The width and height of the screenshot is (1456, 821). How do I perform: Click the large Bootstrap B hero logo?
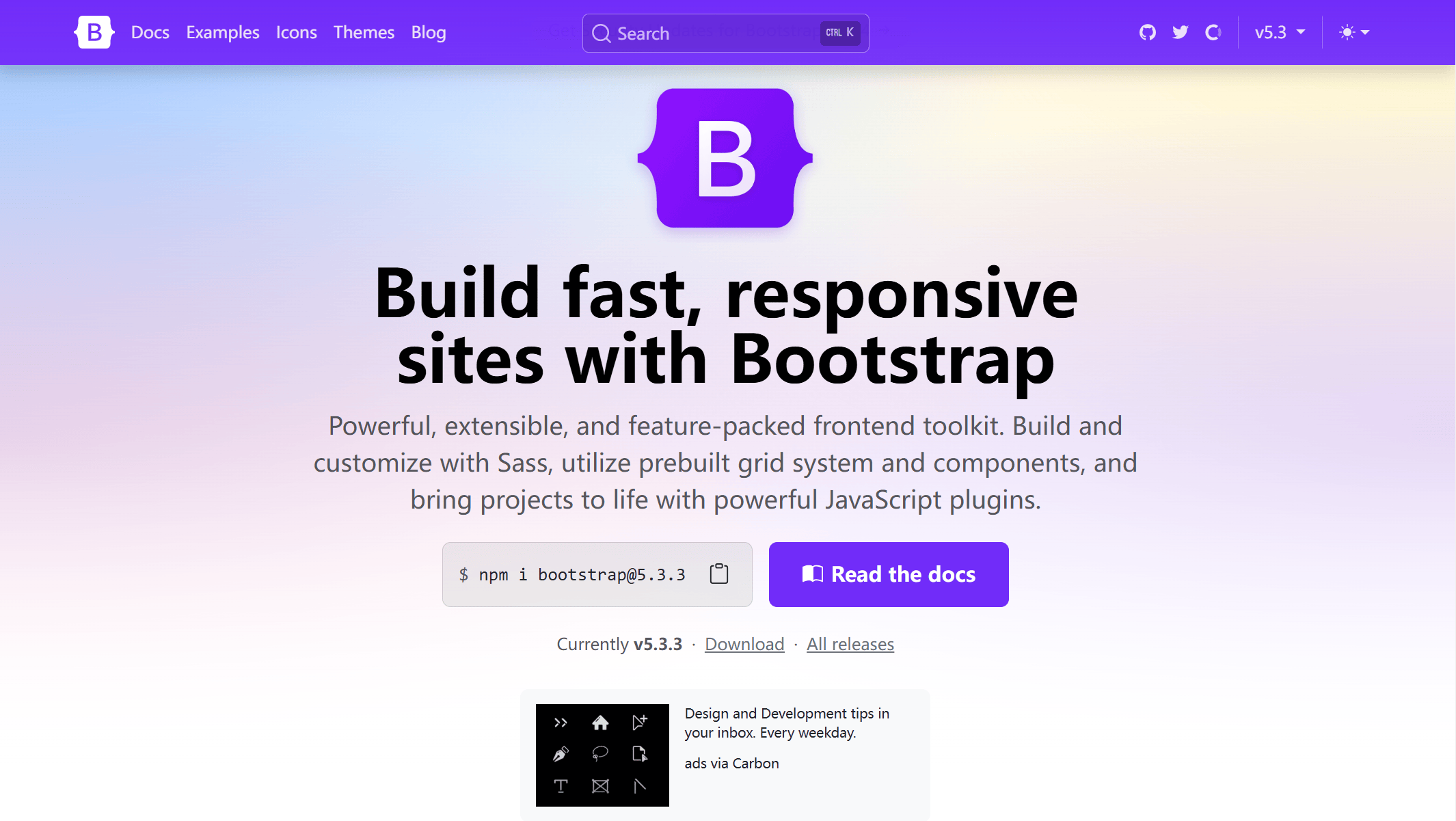[x=725, y=158]
